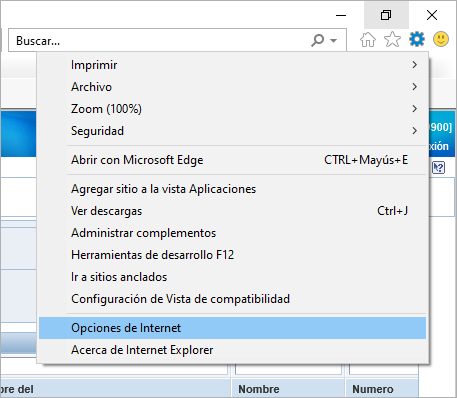Open Configuración de Vista de compatibilidad
This screenshot has height=398, width=457.
pyautogui.click(x=232, y=299)
